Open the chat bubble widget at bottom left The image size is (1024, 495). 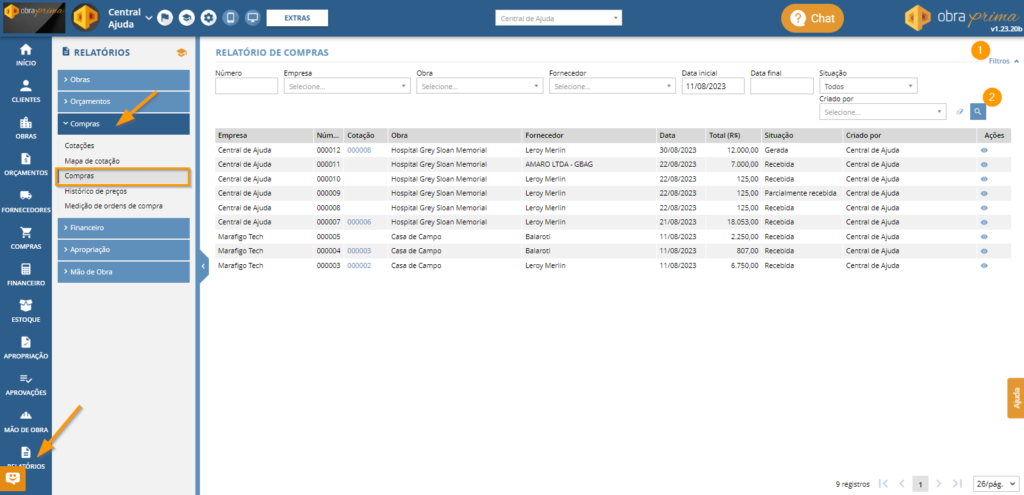[x=13, y=479]
